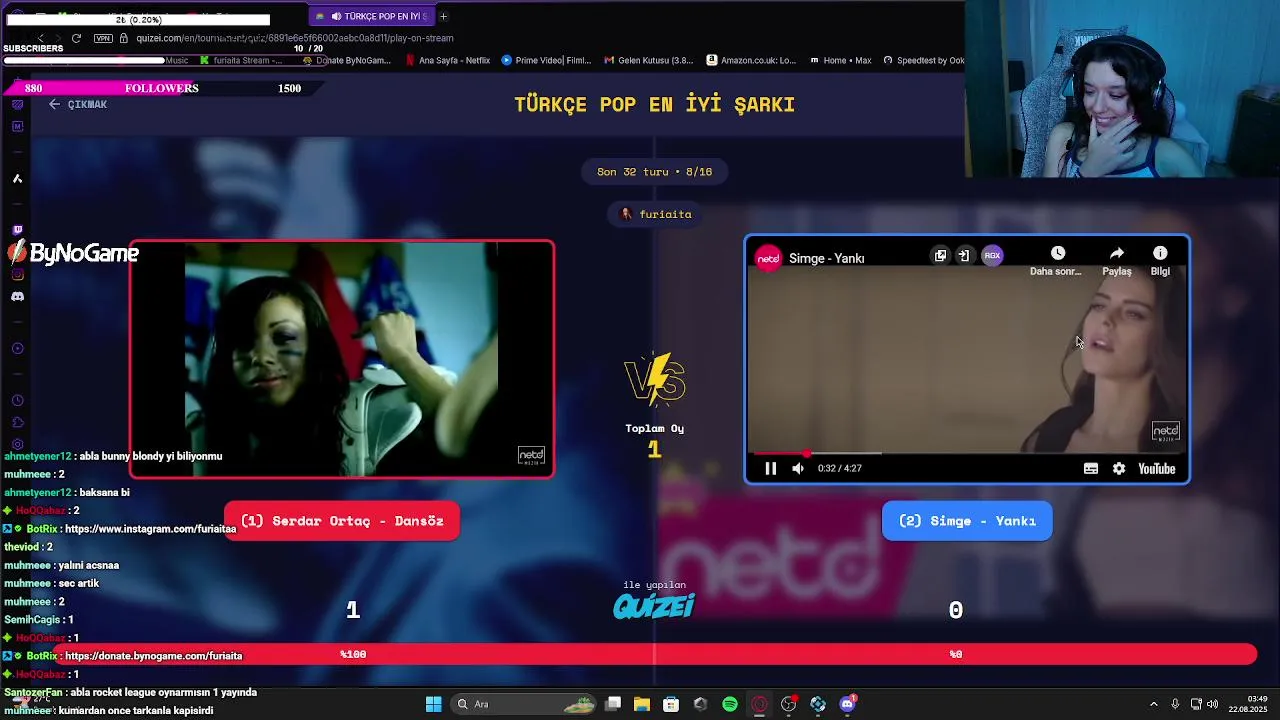Open YouTube player settings gear
Image resolution: width=1280 pixels, height=720 pixels.
tap(1119, 468)
